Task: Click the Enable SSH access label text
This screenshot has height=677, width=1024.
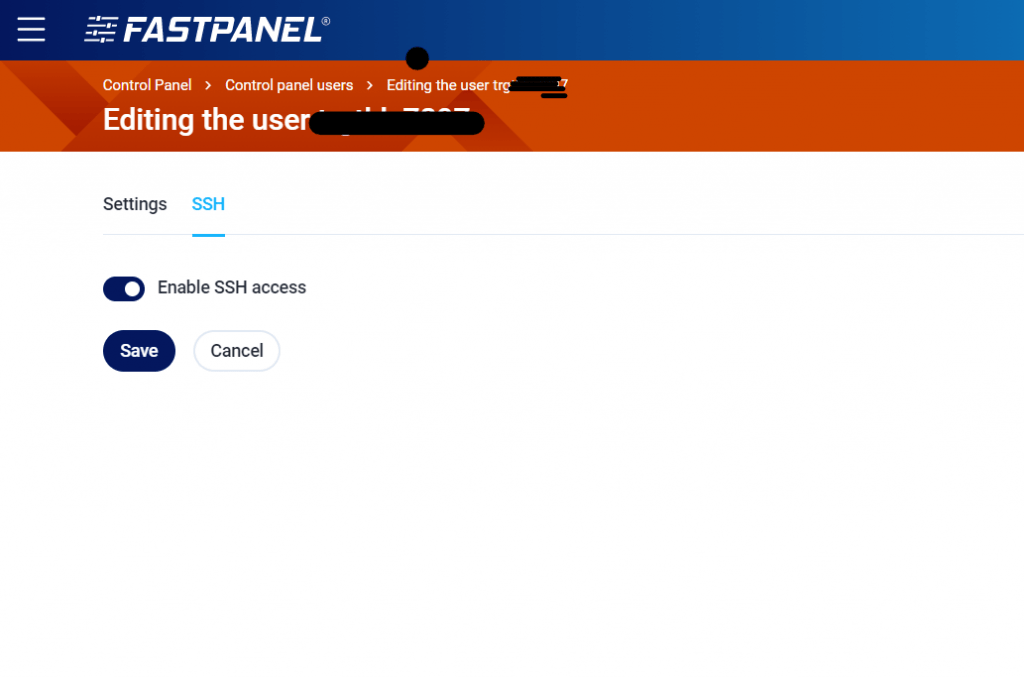Action: (232, 288)
